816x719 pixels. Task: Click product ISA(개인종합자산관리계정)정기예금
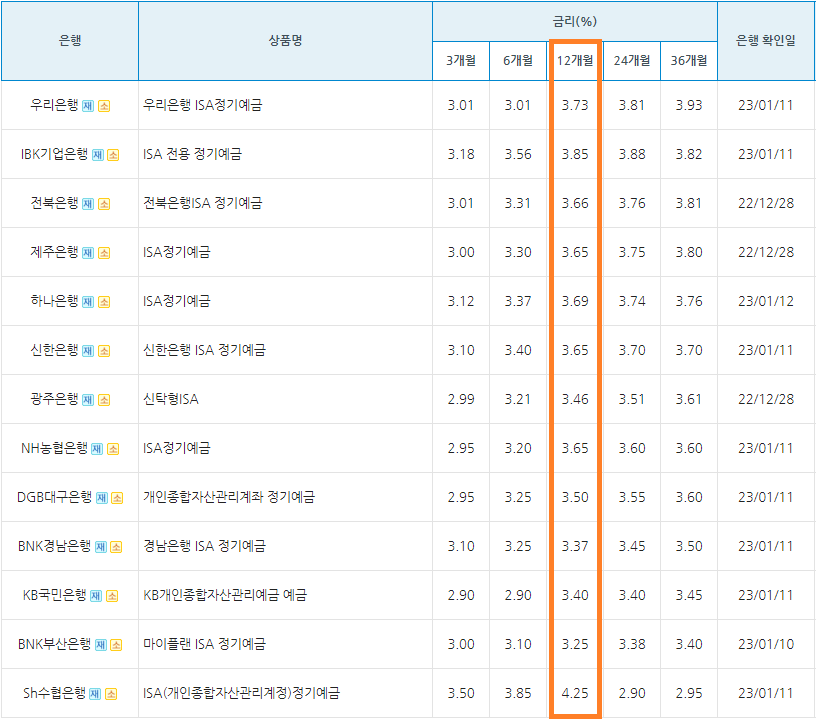(241, 693)
